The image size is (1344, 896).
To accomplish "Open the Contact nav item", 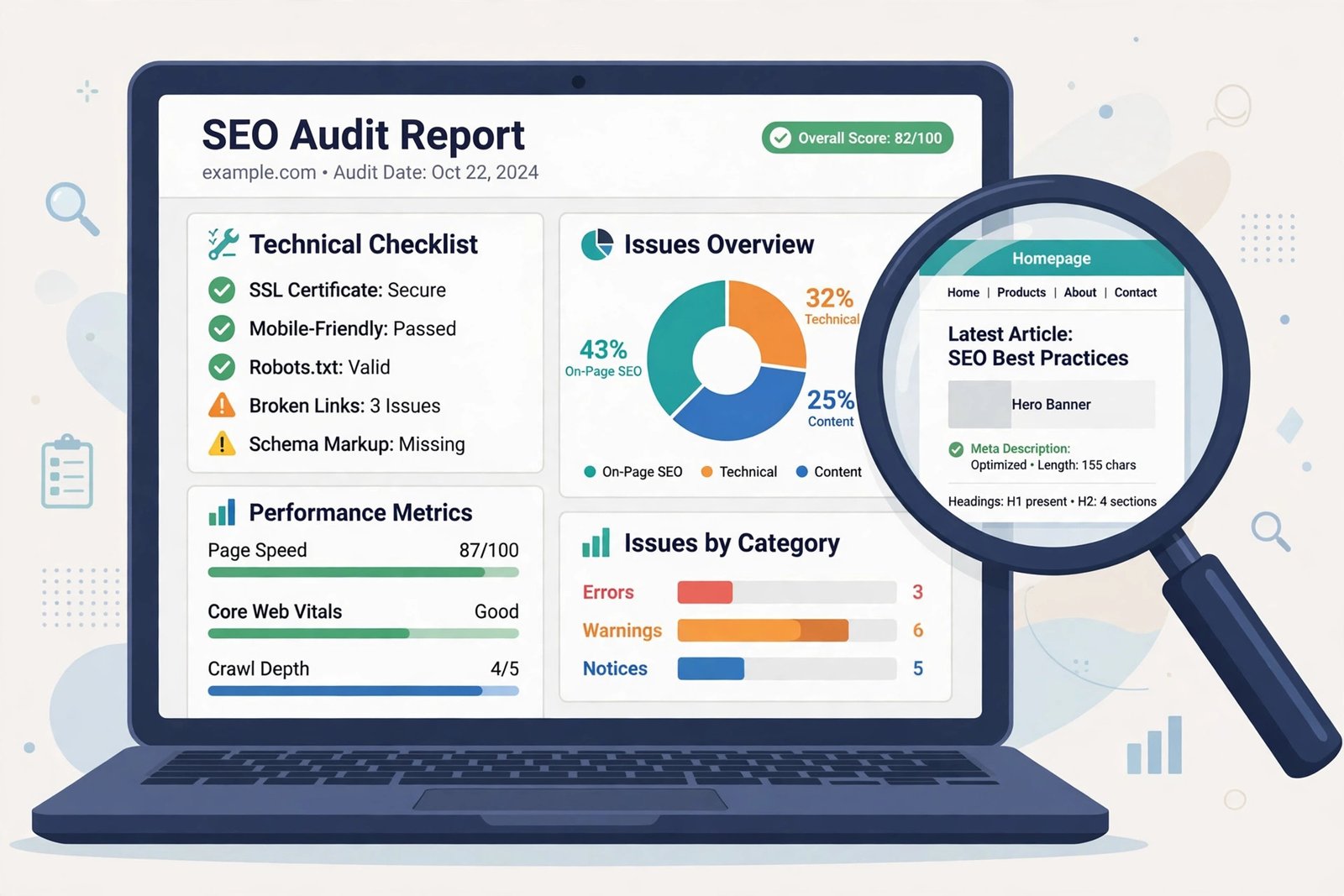I will (1136, 292).
